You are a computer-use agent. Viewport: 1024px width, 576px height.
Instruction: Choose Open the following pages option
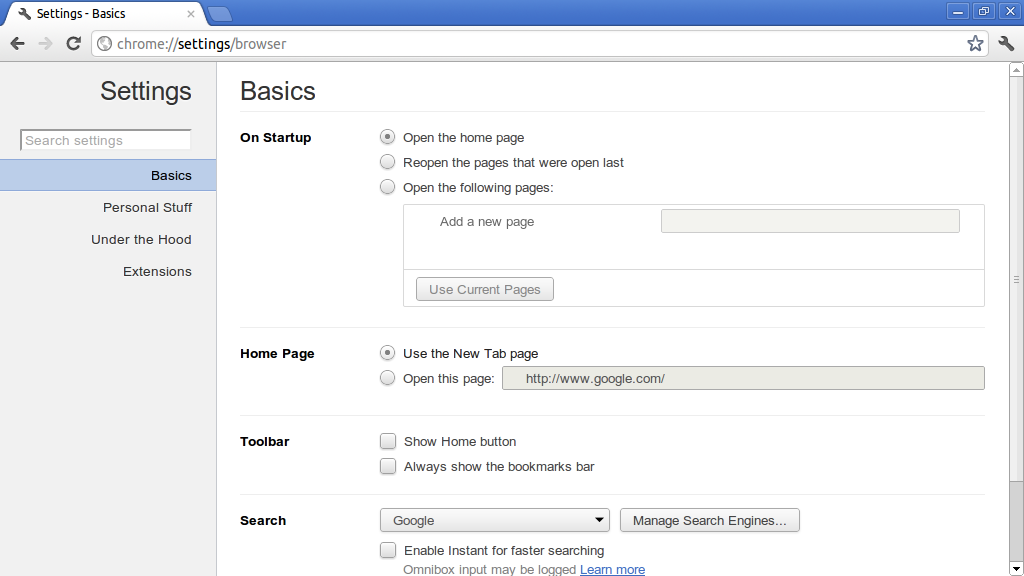tap(388, 187)
